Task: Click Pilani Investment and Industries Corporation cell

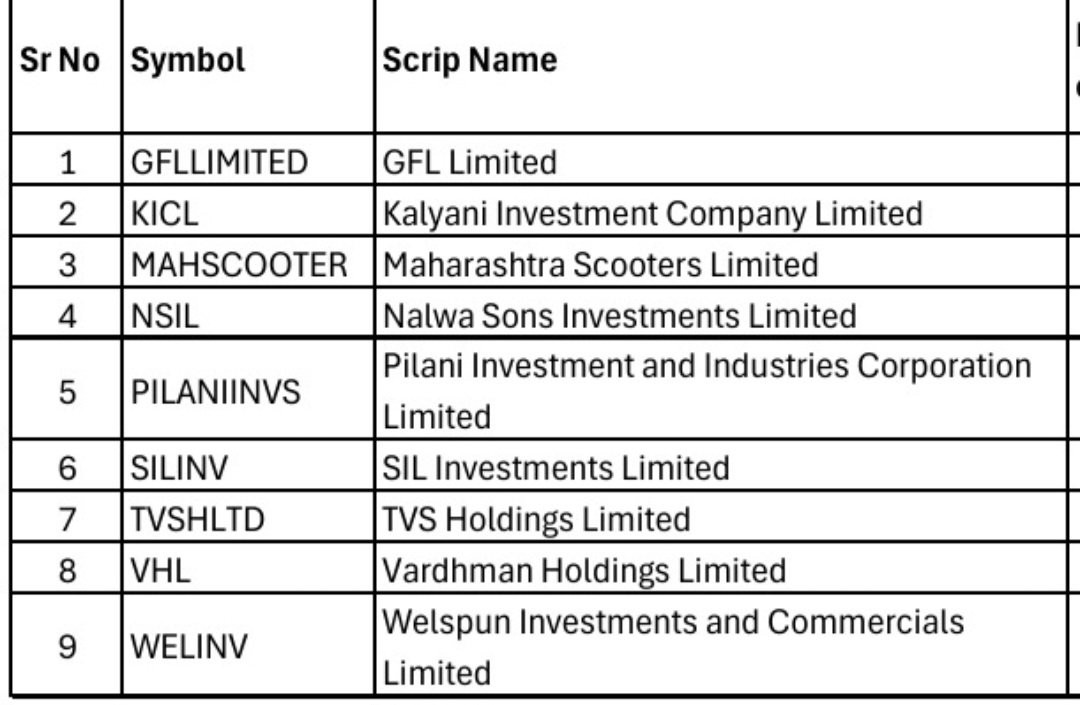Action: tap(721, 389)
